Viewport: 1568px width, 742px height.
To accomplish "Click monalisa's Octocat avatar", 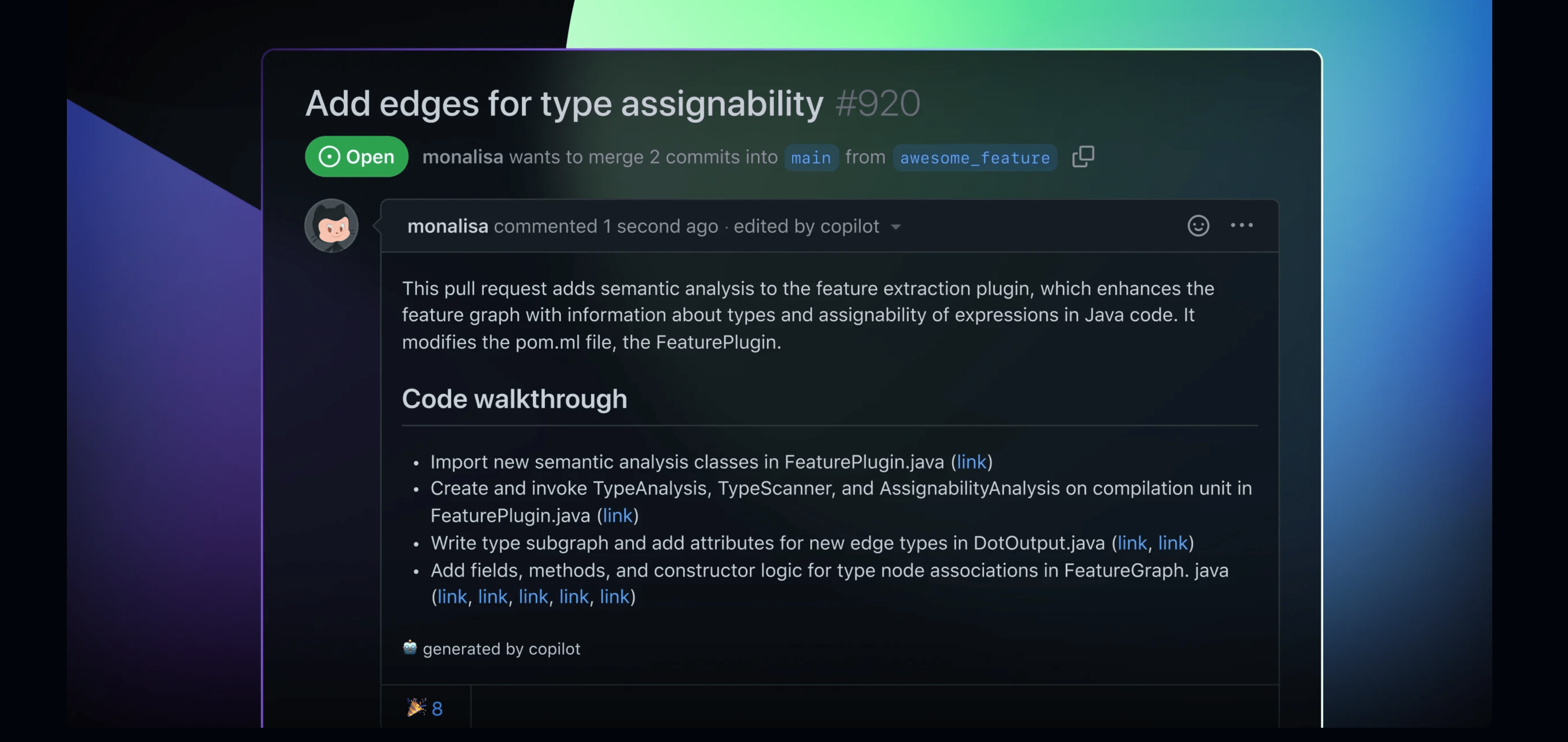I will 331,226.
